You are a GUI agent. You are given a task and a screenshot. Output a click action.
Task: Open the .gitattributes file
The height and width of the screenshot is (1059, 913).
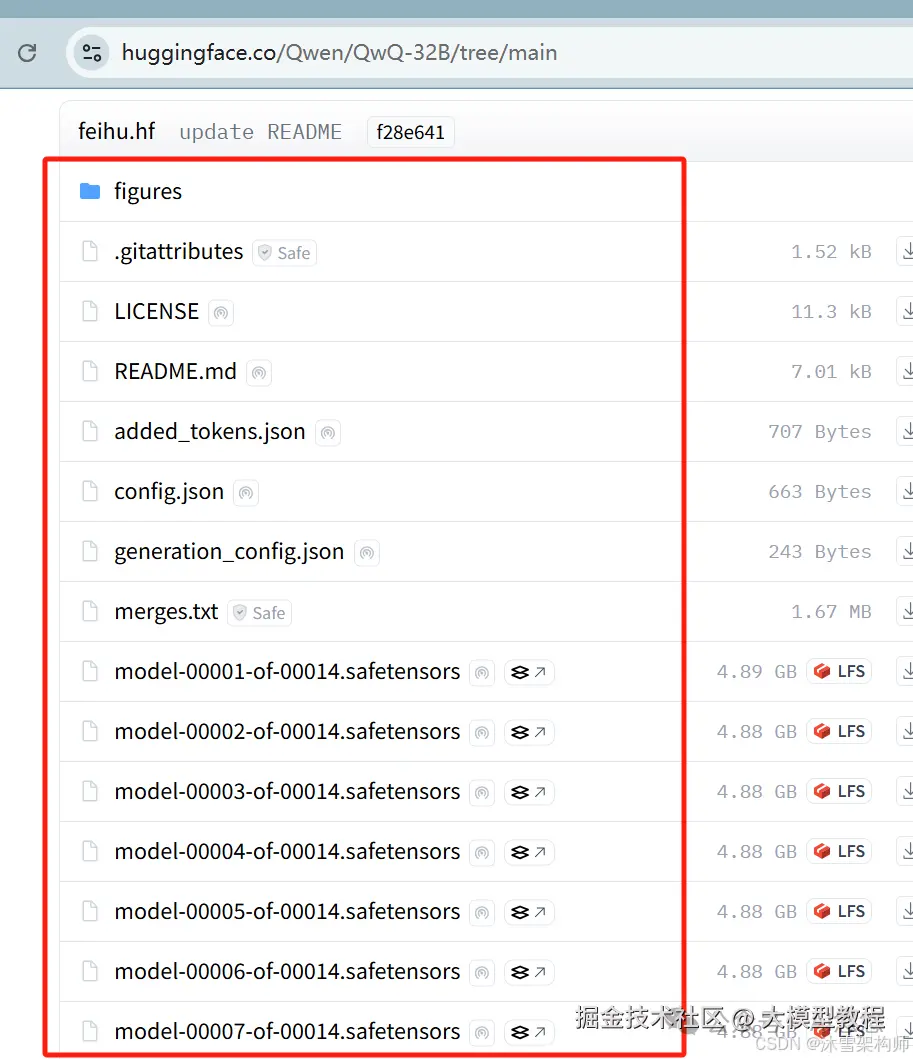pos(179,252)
